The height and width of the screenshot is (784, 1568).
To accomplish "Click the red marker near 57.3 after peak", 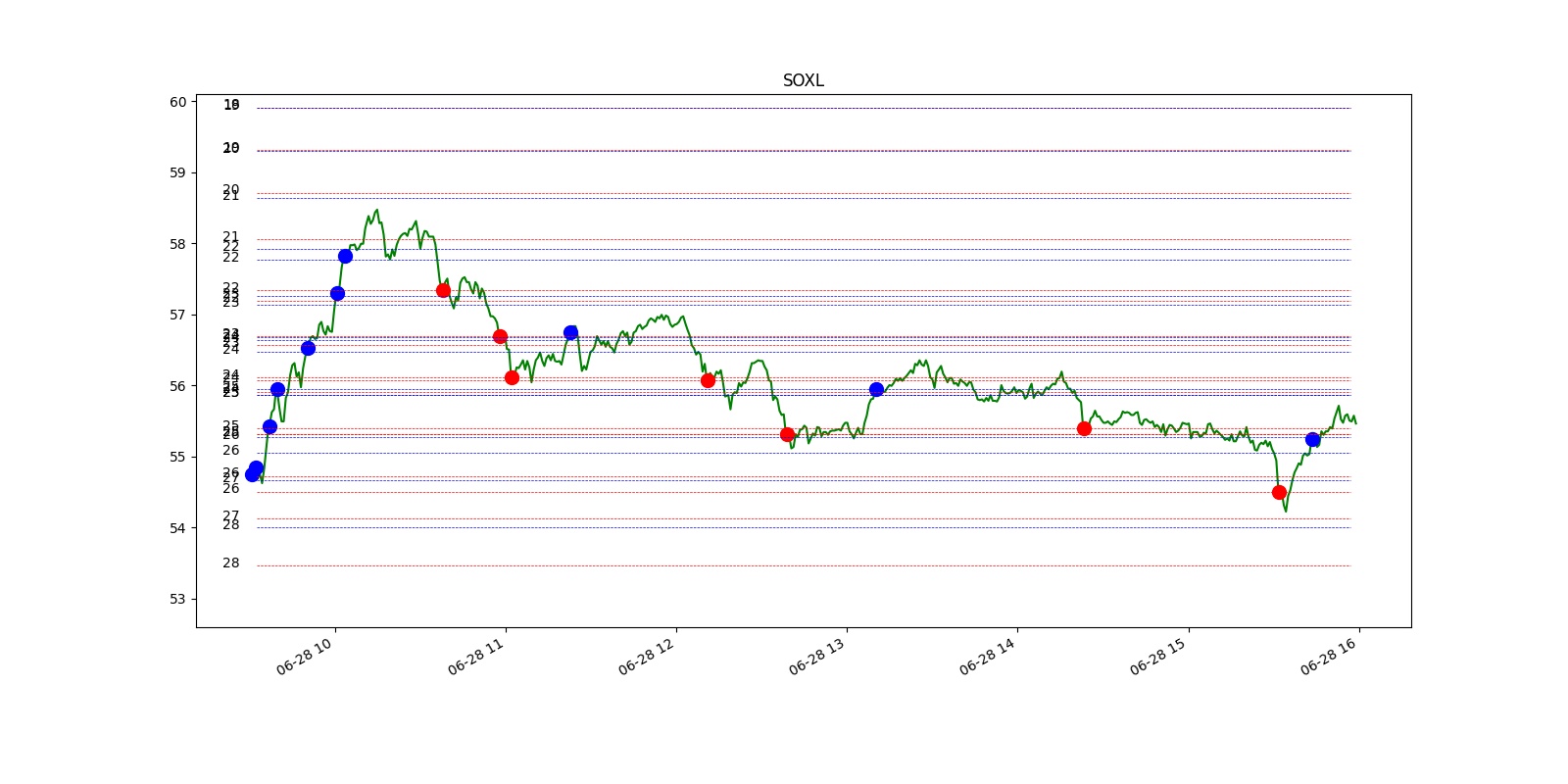I will click(443, 290).
